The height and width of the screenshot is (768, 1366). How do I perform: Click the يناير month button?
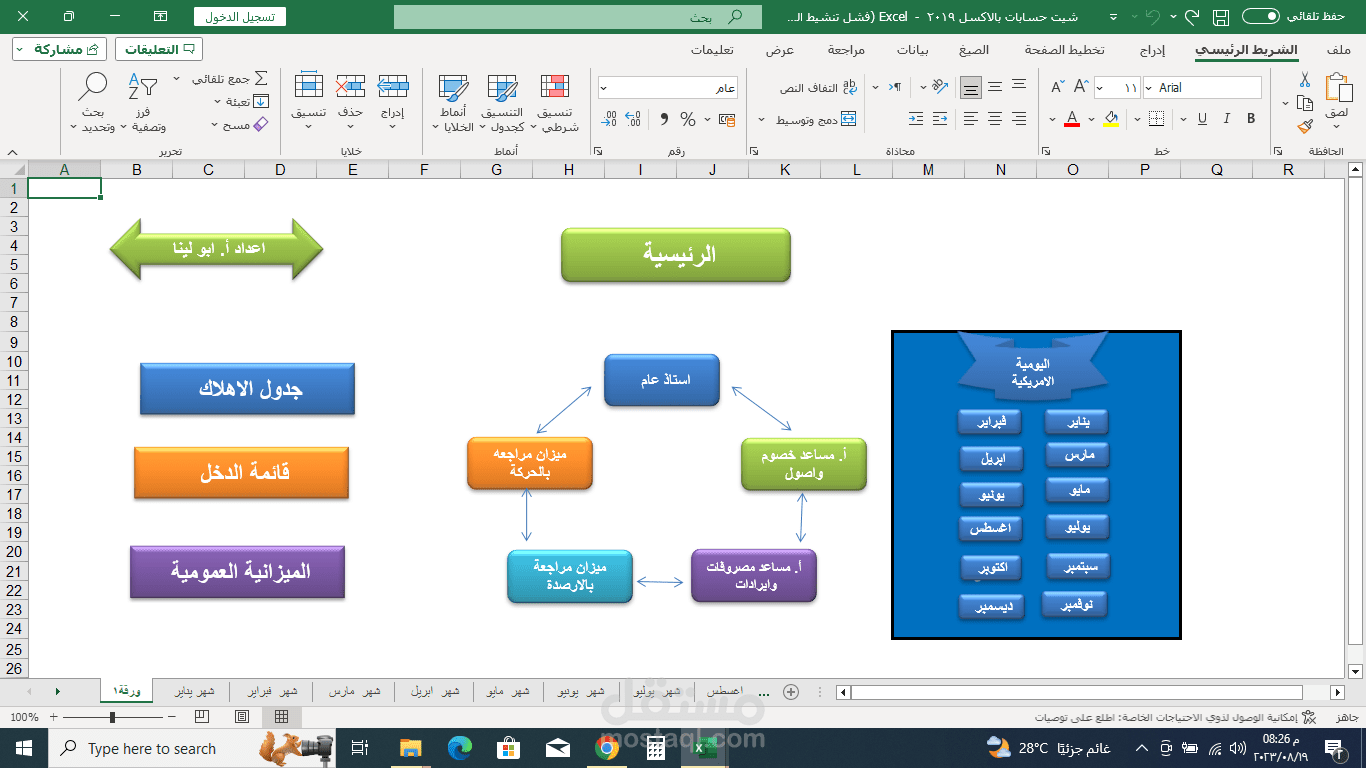pos(1076,421)
